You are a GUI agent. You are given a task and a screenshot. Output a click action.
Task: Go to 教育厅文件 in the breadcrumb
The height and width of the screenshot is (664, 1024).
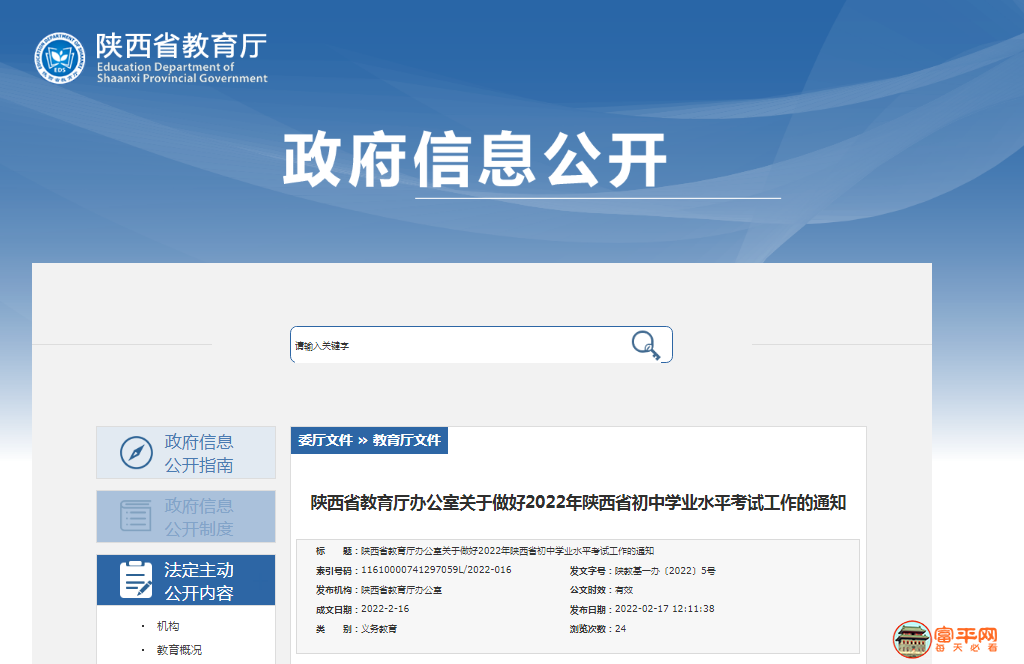[x=406, y=440]
